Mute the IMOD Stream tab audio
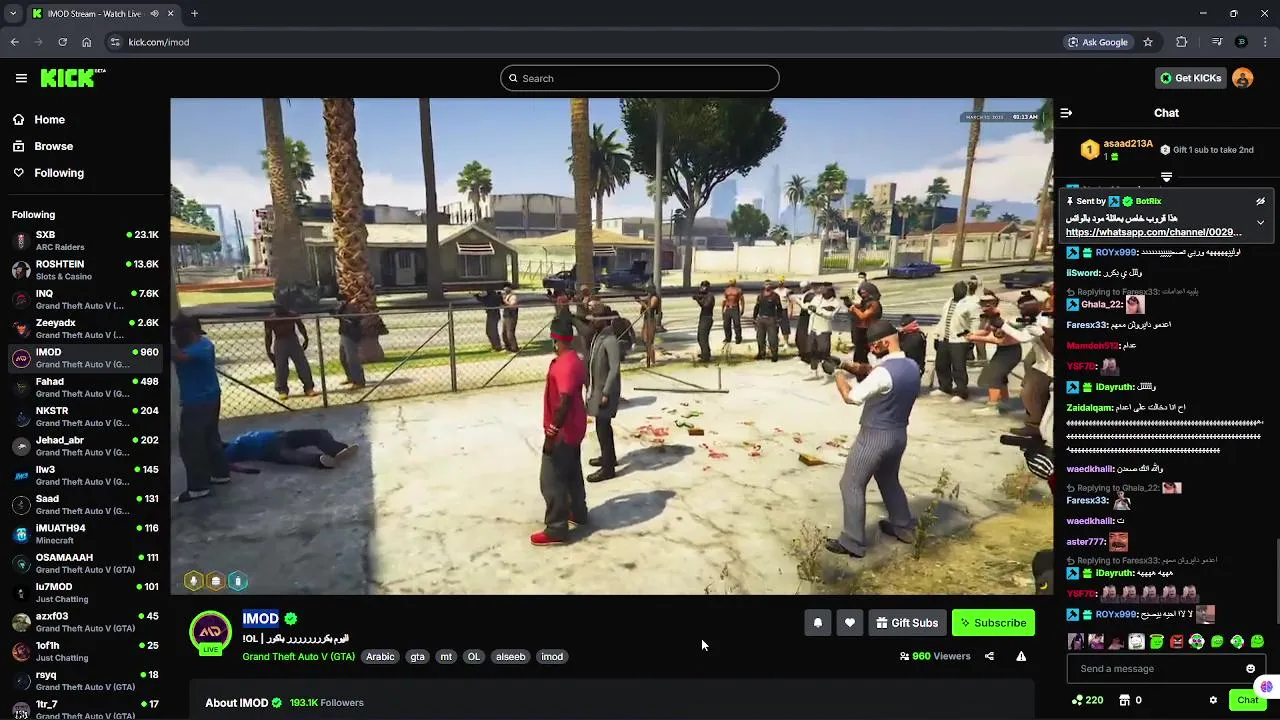Screen dimensions: 1280x720 [x=155, y=14]
